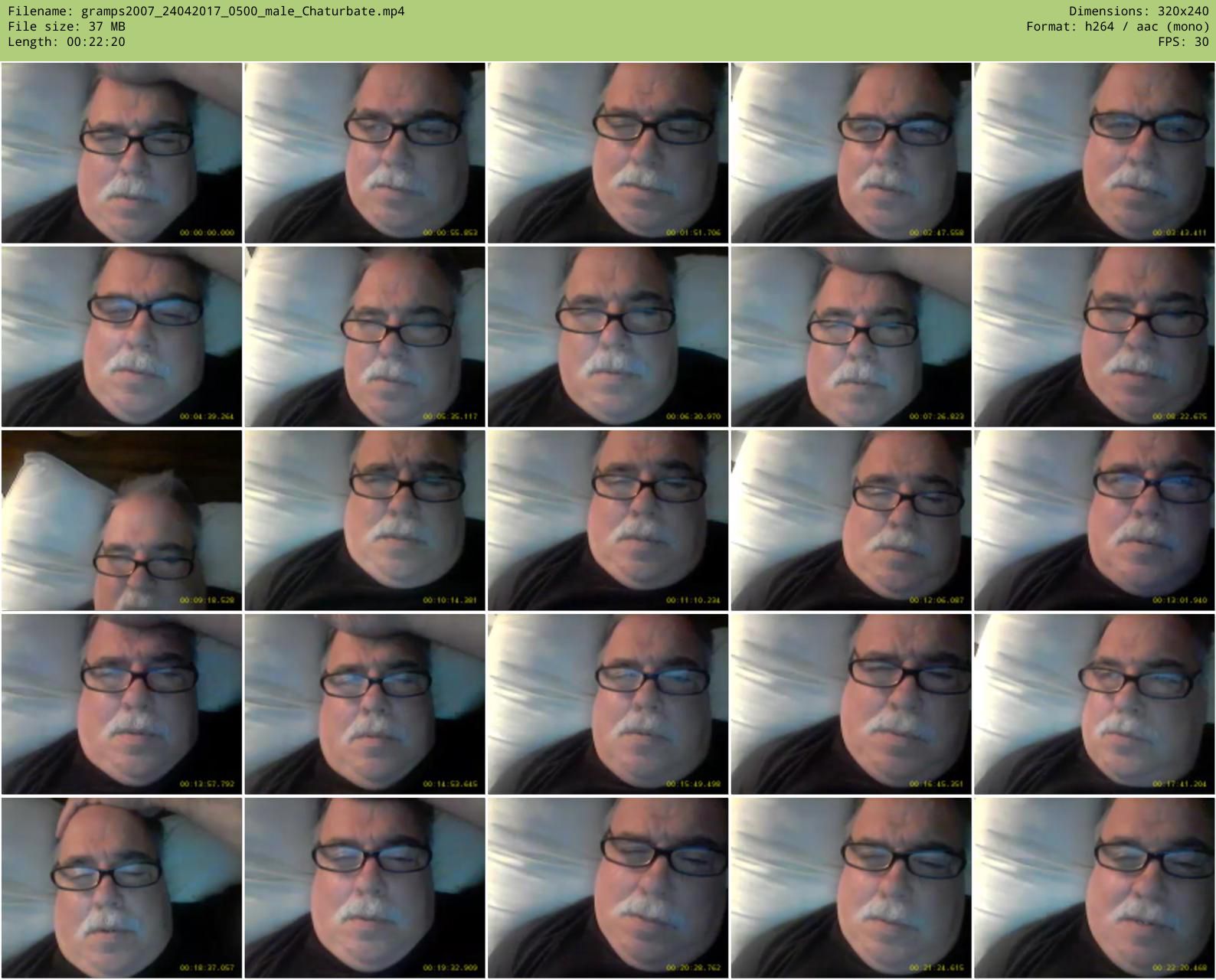Select the filename line in the header
The width and height of the screenshot is (1216, 980).
point(206,11)
